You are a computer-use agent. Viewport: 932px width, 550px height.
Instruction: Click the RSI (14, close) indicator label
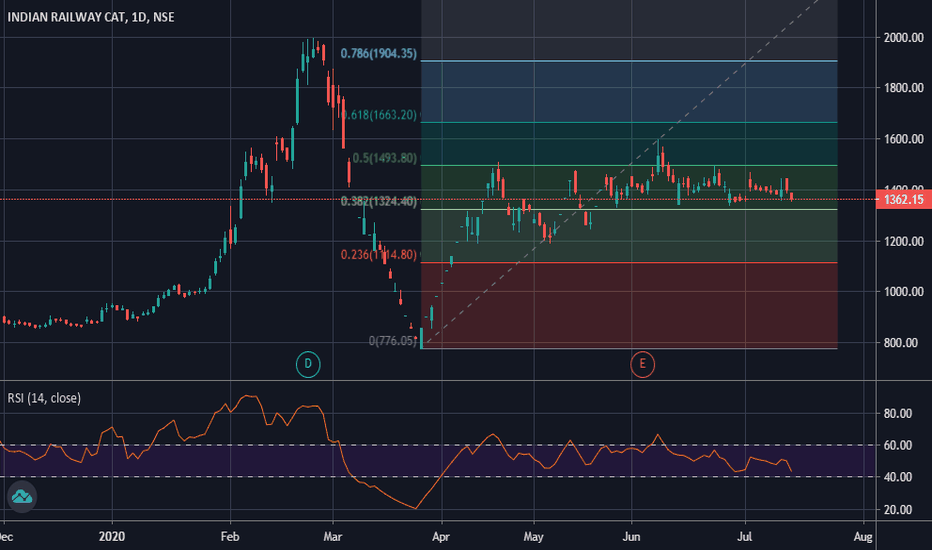click(x=44, y=398)
